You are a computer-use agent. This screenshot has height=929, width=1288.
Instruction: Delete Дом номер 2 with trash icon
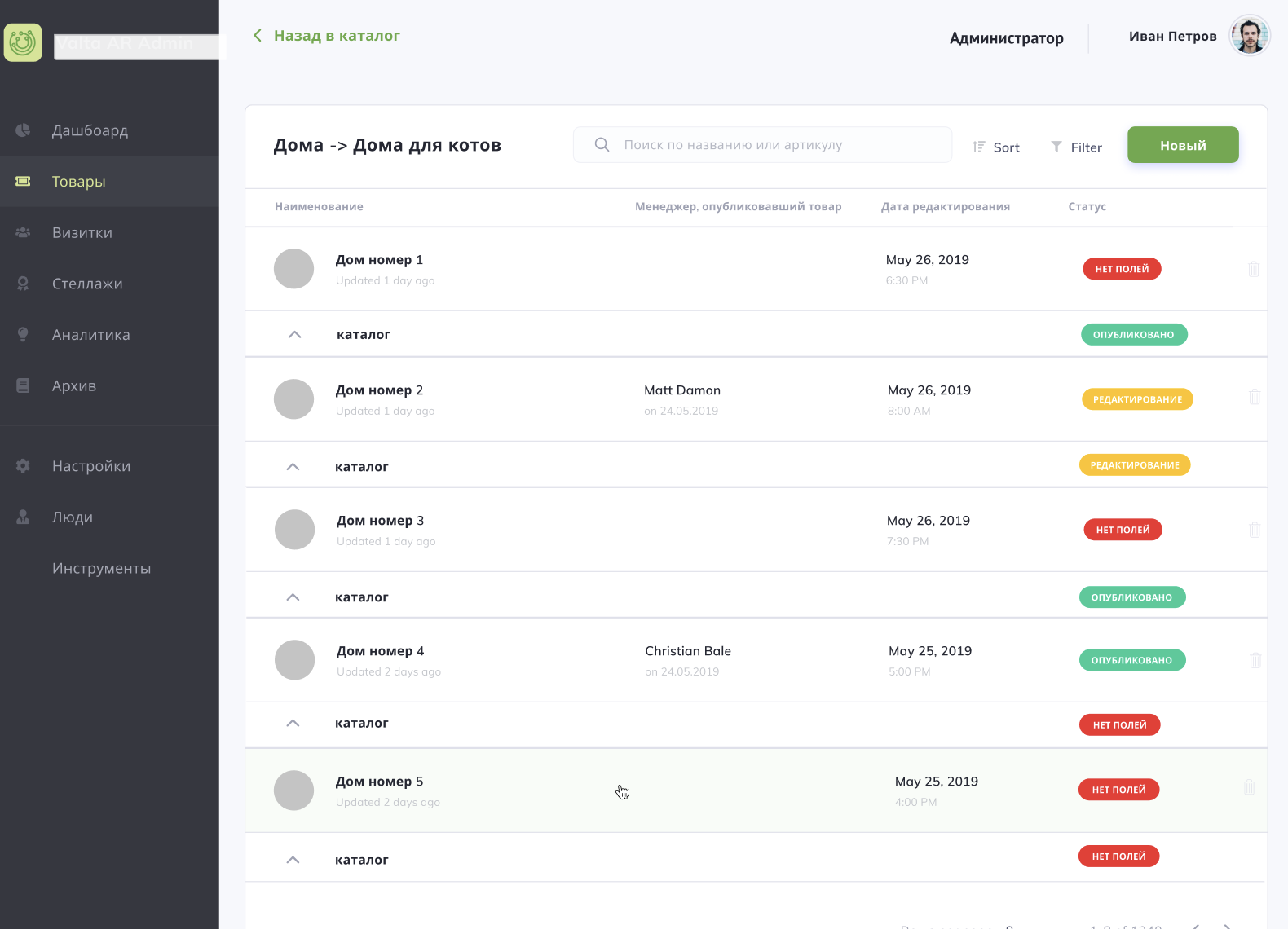coord(1255,397)
